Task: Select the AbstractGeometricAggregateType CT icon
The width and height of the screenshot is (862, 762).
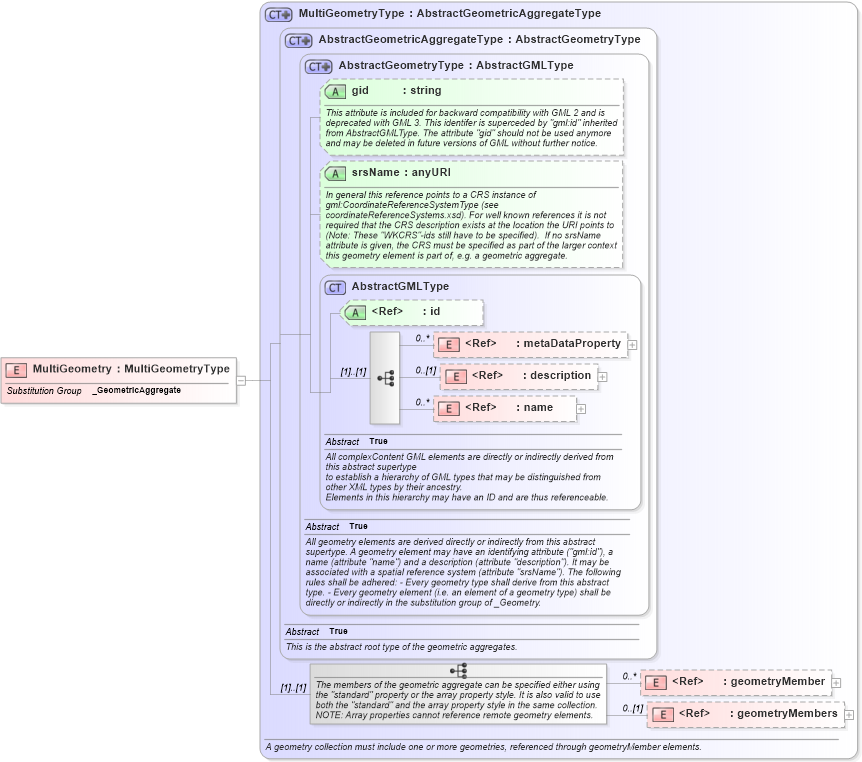Action: point(296,40)
